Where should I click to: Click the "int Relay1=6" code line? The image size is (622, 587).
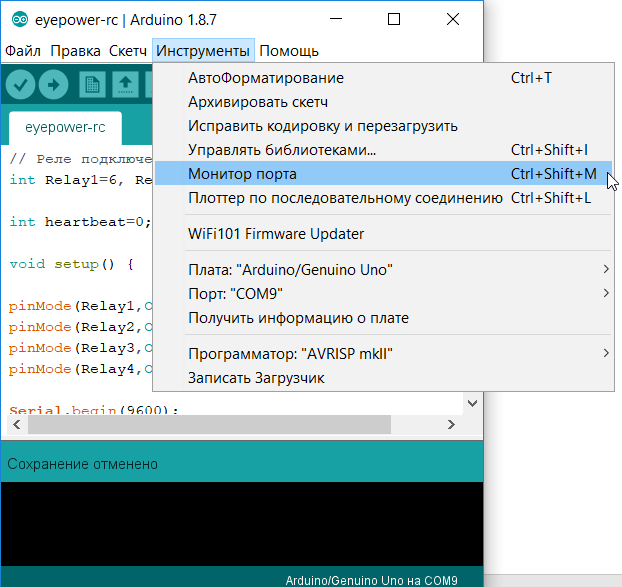[81, 180]
